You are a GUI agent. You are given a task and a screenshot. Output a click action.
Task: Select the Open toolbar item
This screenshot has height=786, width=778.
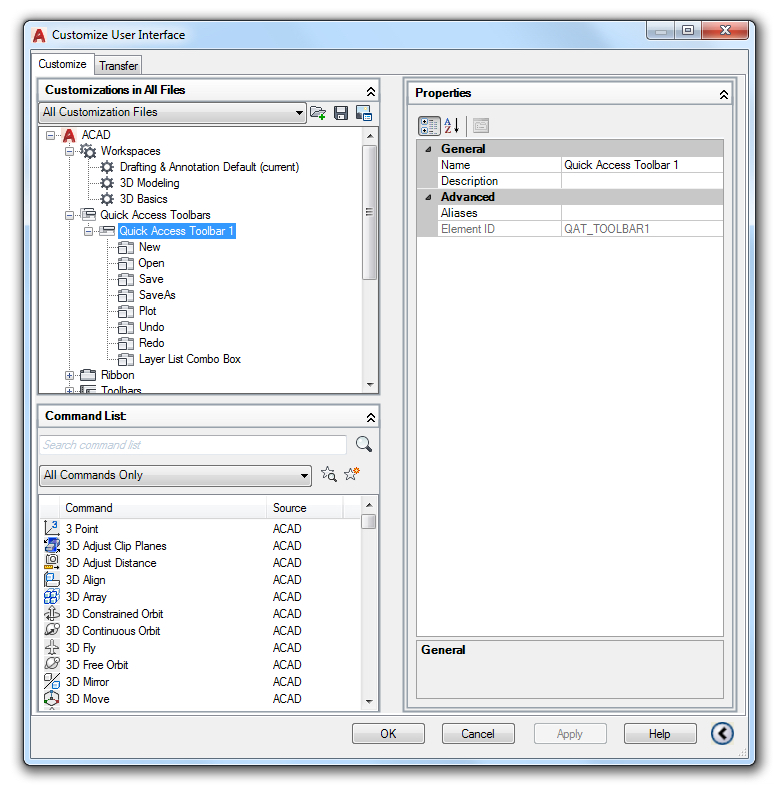coord(151,263)
